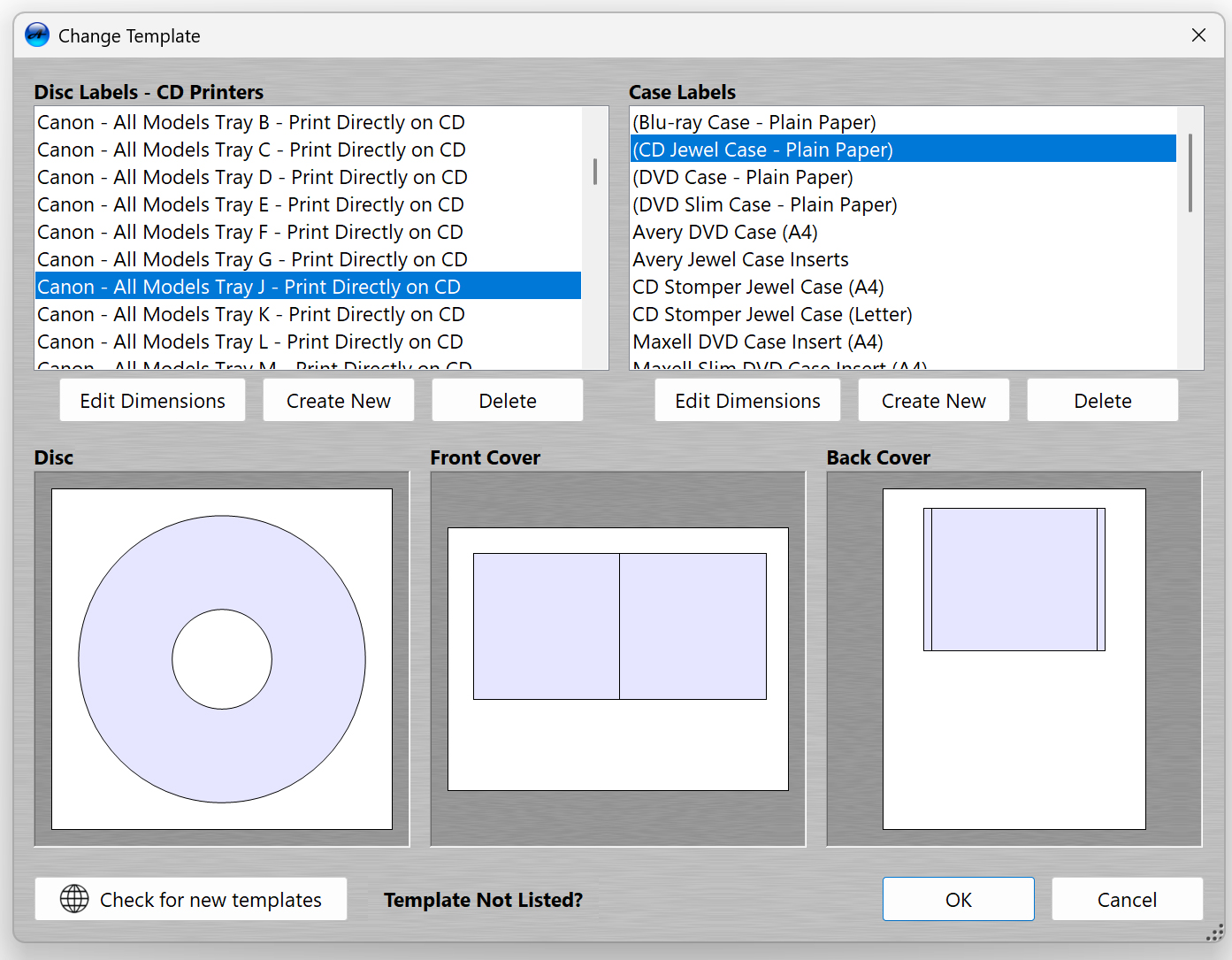This screenshot has width=1232, height=960.
Task: Select Canon All Models Tray B template
Action: (251, 122)
